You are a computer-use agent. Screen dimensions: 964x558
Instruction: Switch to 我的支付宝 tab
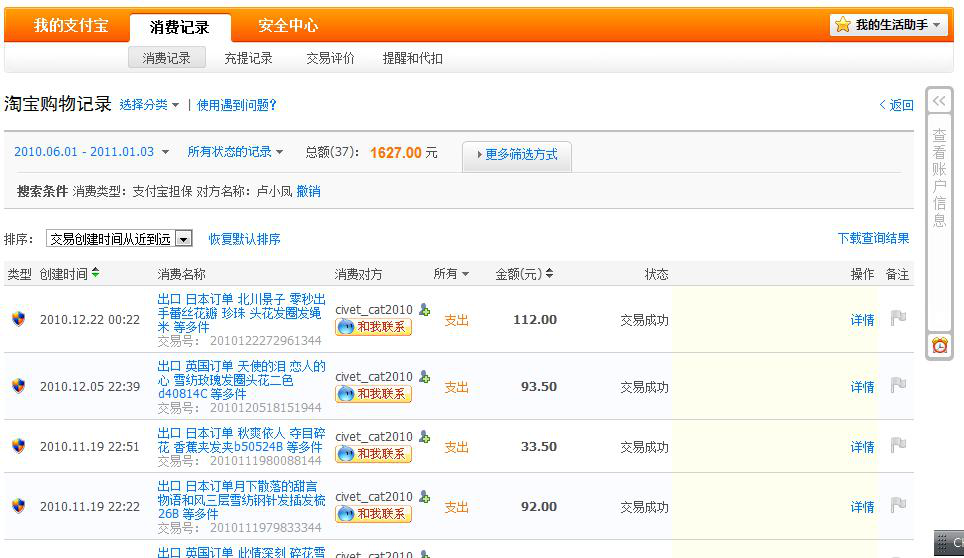(71, 25)
